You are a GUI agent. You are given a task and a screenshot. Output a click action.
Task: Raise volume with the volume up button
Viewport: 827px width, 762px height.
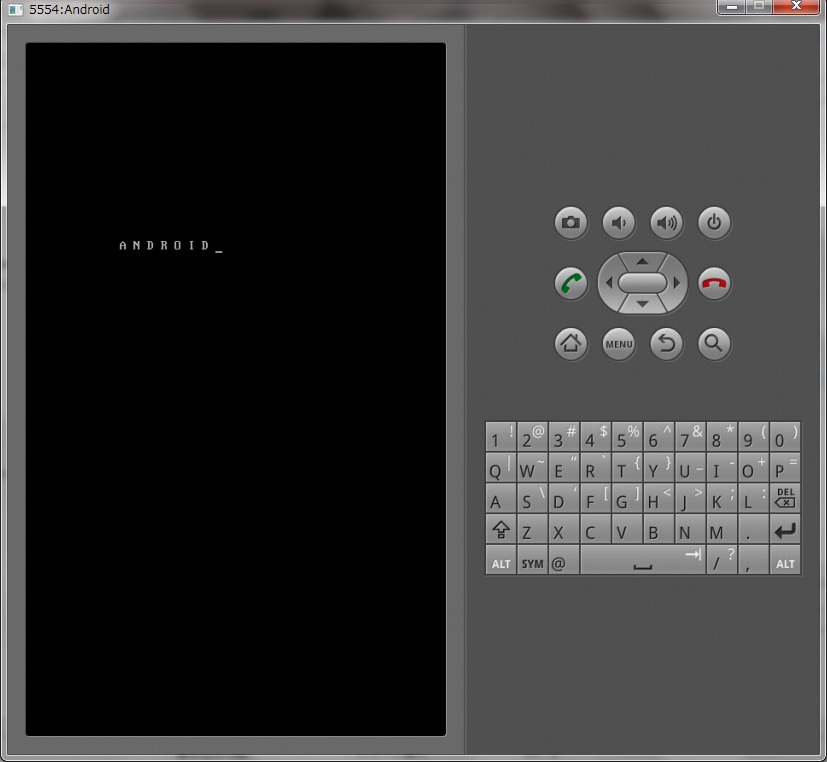point(667,223)
